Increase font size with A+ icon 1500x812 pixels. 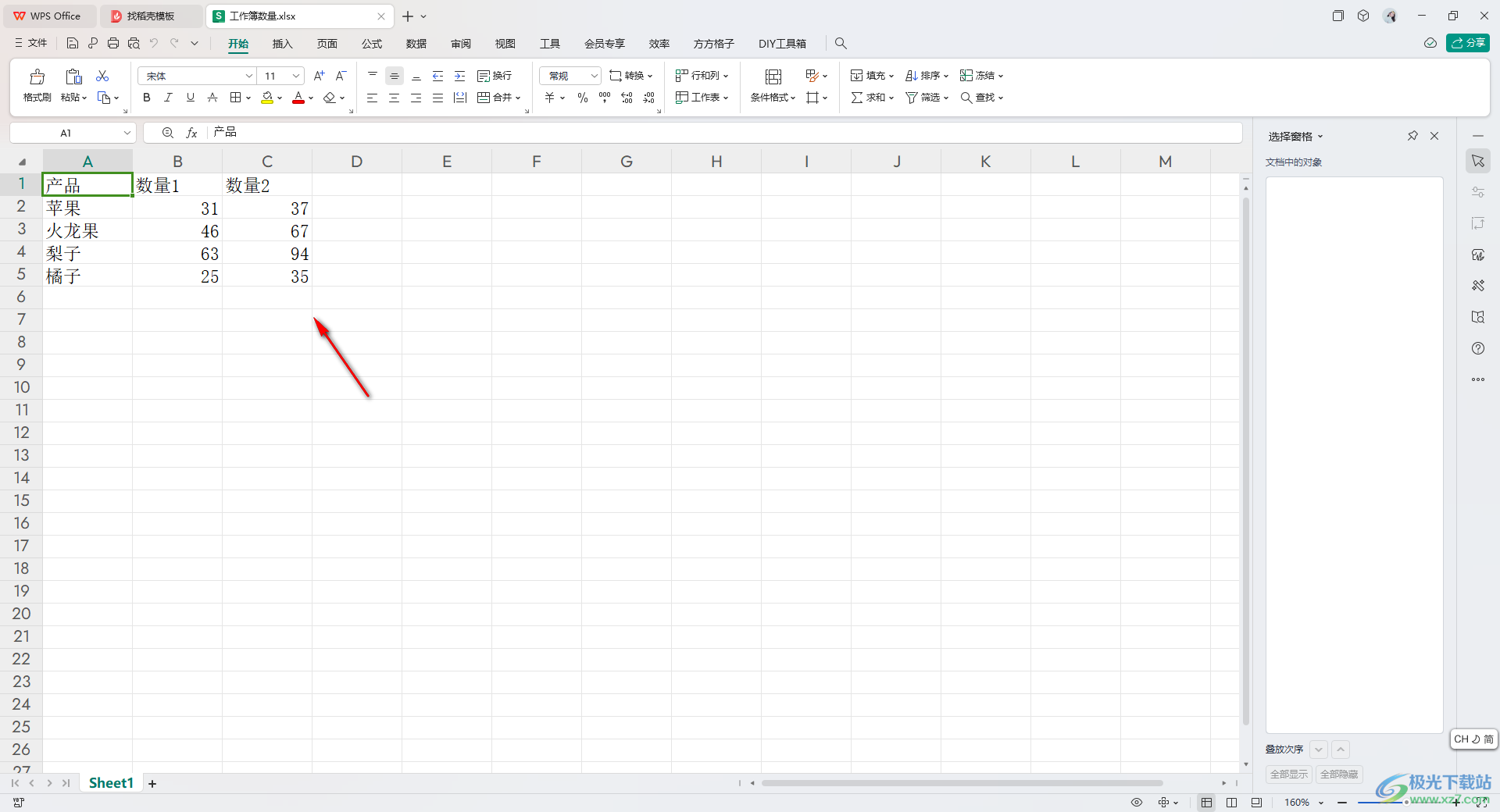[x=319, y=76]
